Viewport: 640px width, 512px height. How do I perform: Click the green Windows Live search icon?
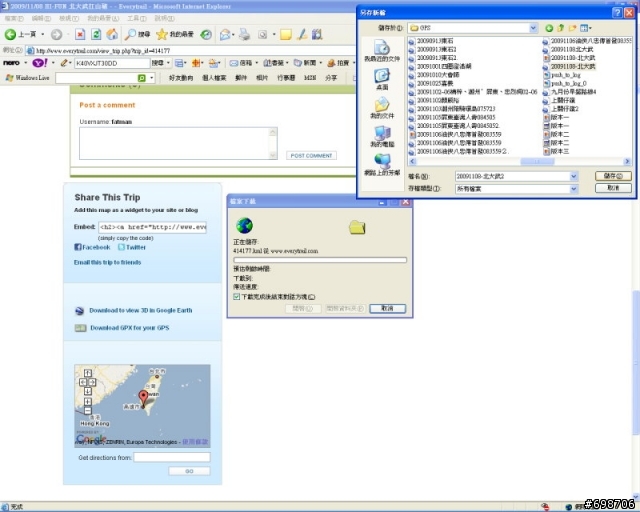142,78
